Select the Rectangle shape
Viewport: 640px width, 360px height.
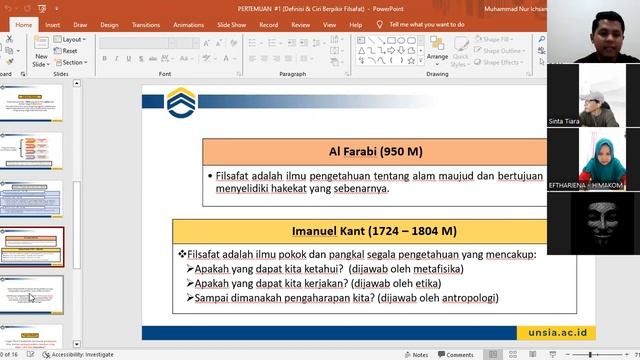(x=391, y=40)
